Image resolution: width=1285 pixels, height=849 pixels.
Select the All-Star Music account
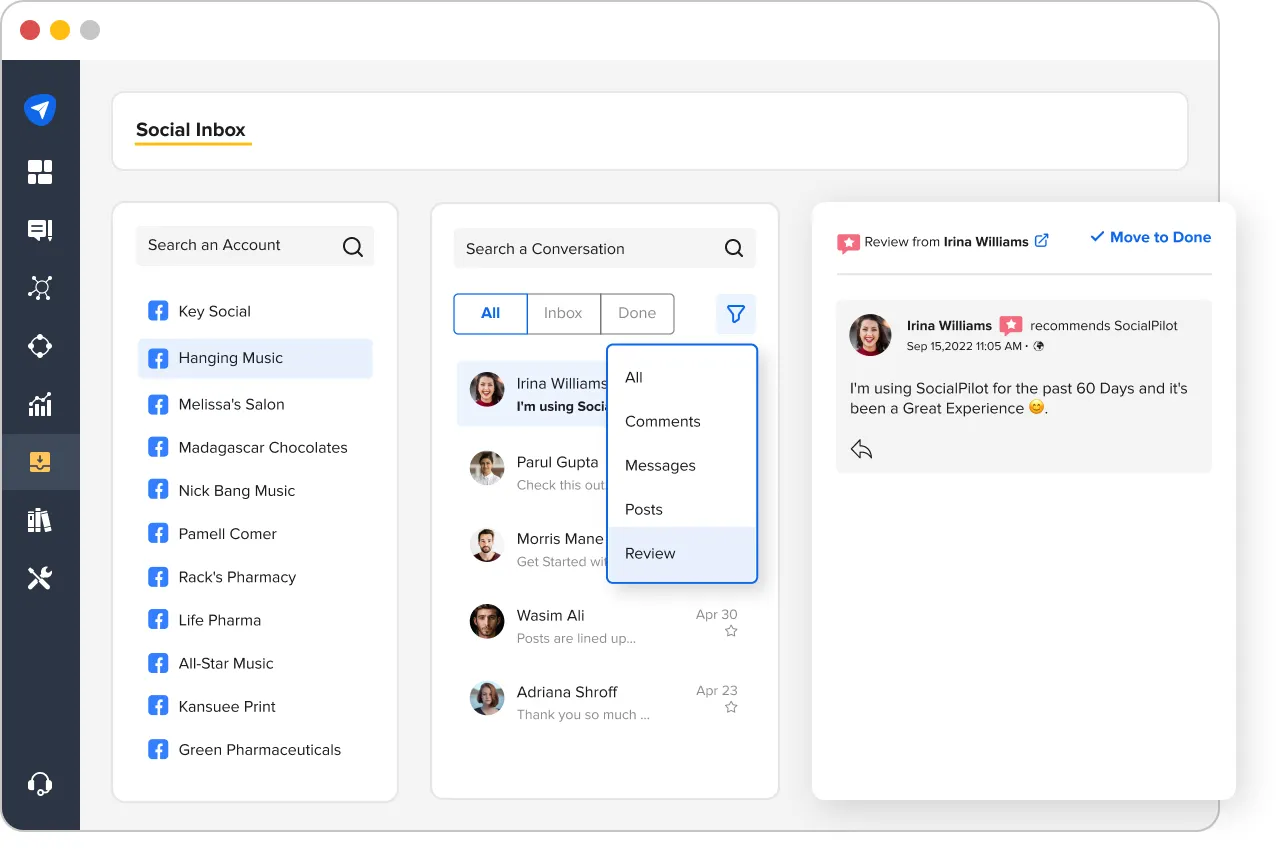(255, 662)
